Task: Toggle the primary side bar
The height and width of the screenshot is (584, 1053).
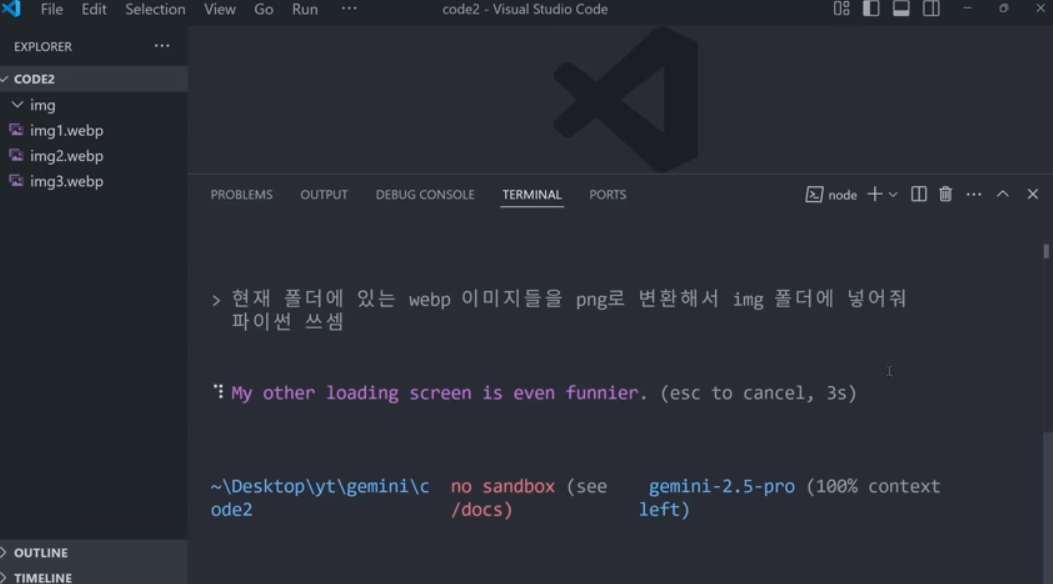Action: [871, 9]
